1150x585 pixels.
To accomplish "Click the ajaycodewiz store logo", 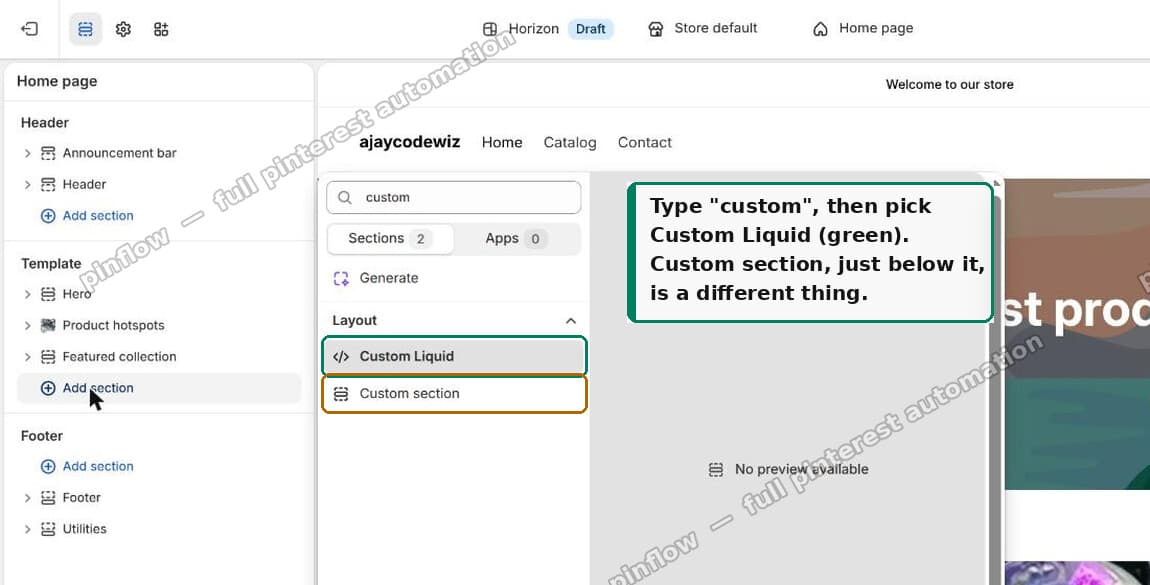I will click(410, 142).
